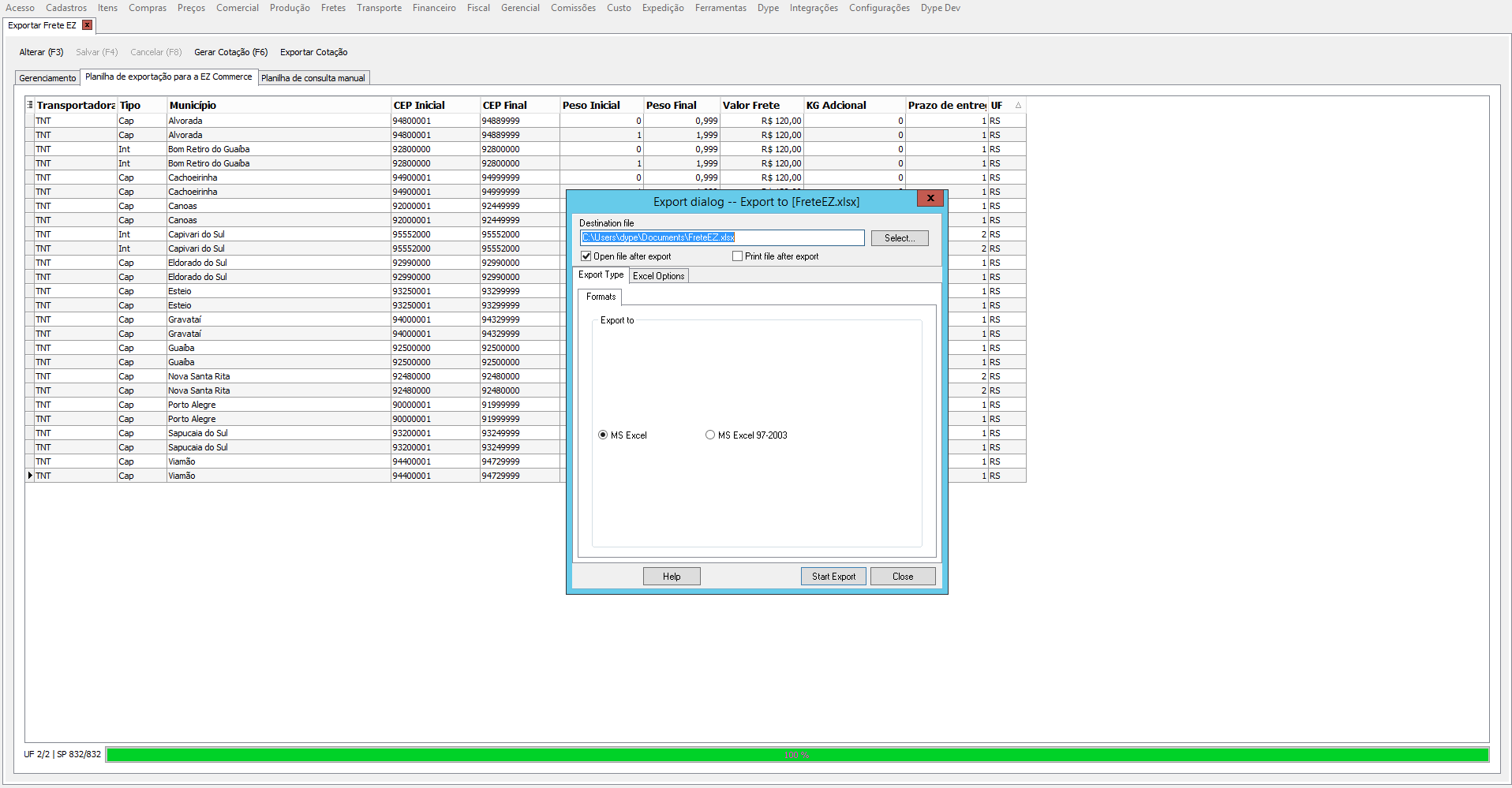Click the Close button in Export dialog
Screen dimensions: 1512x788
coord(903,577)
